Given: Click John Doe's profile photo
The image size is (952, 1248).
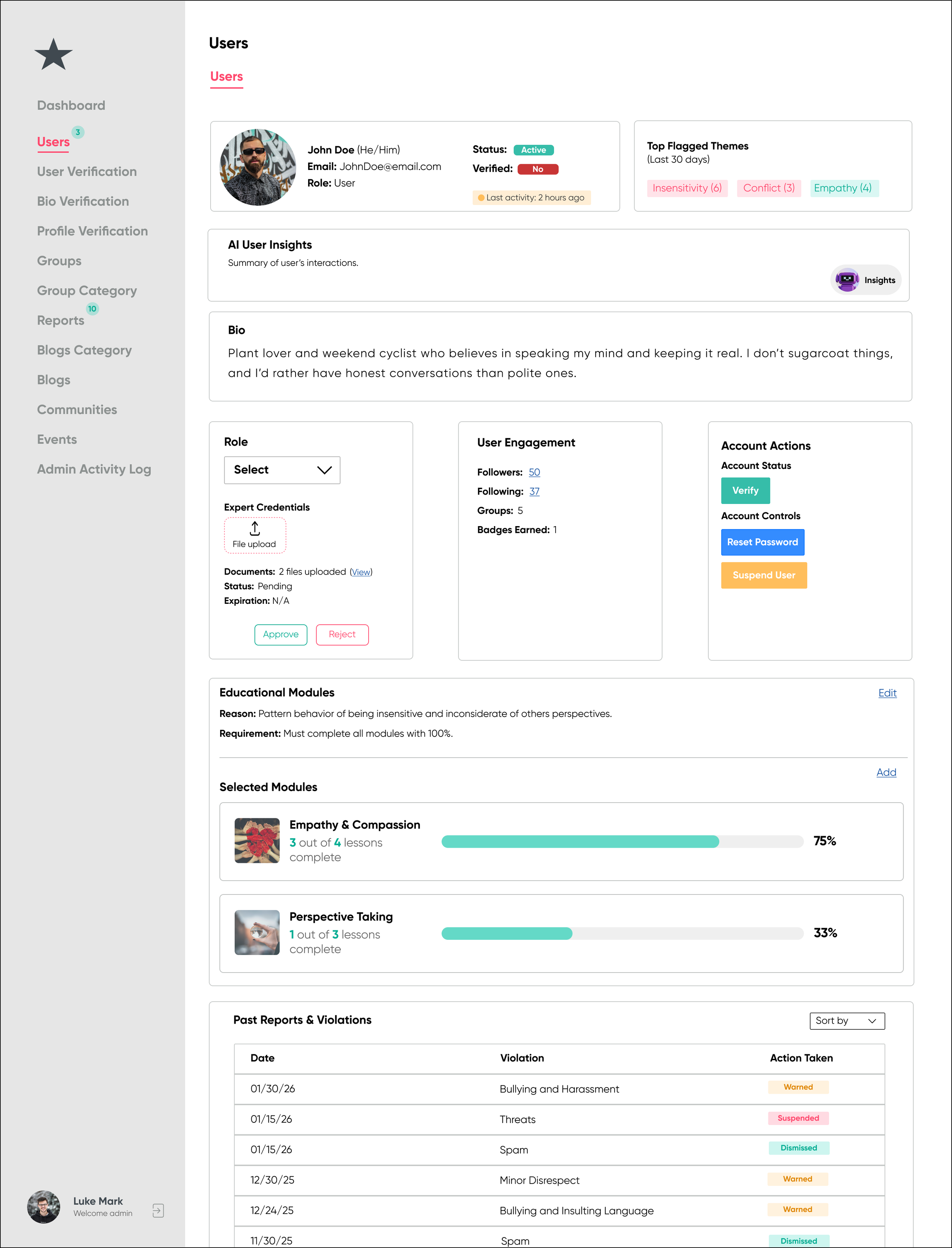Looking at the screenshot, I should coord(258,167).
